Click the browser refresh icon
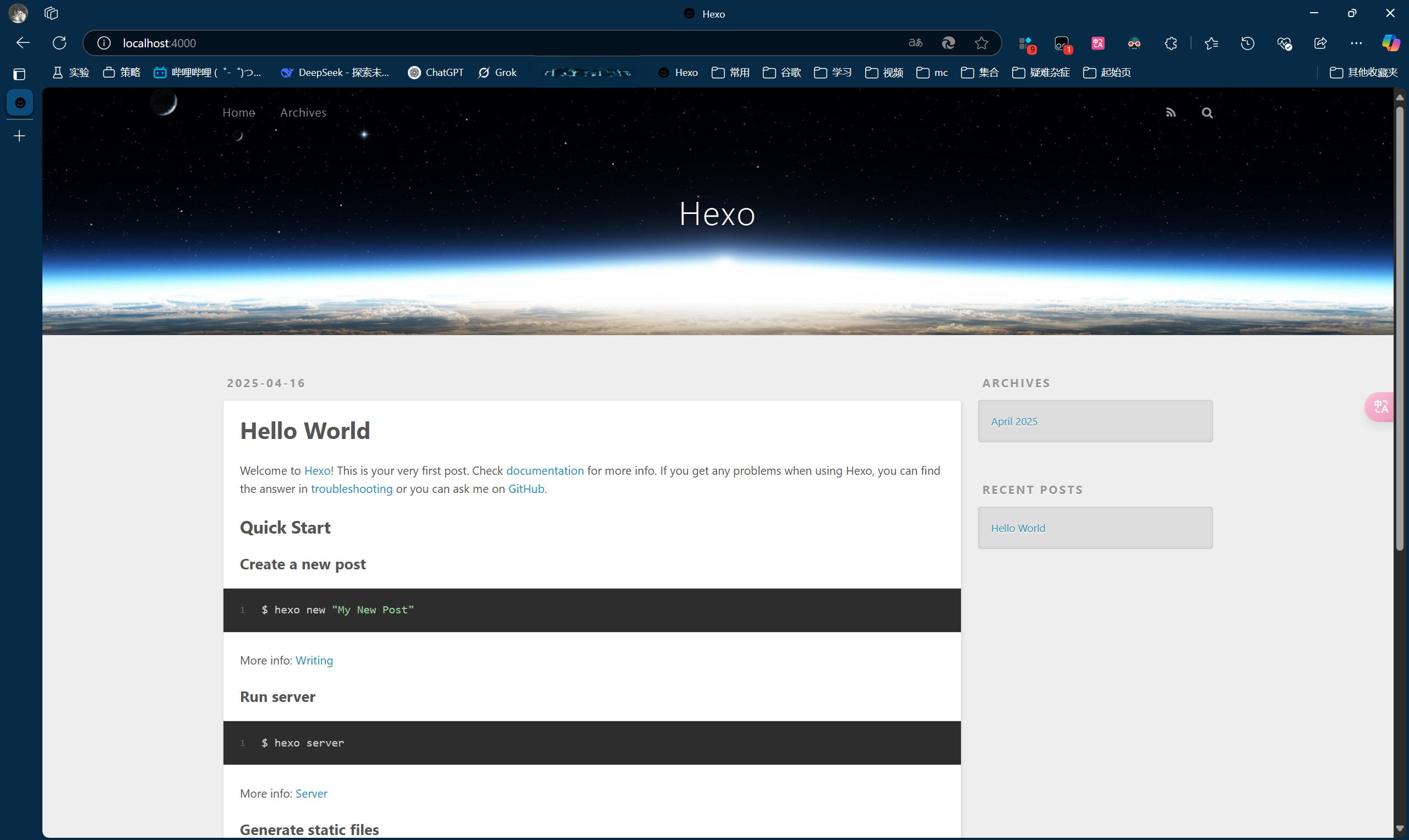This screenshot has width=1409, height=840. (59, 43)
